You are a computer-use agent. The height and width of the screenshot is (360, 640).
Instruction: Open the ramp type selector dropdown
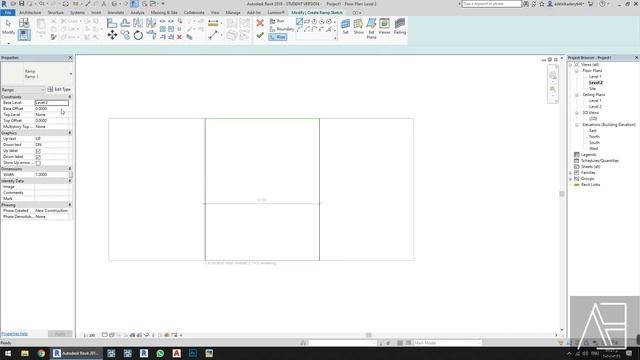pos(71,74)
